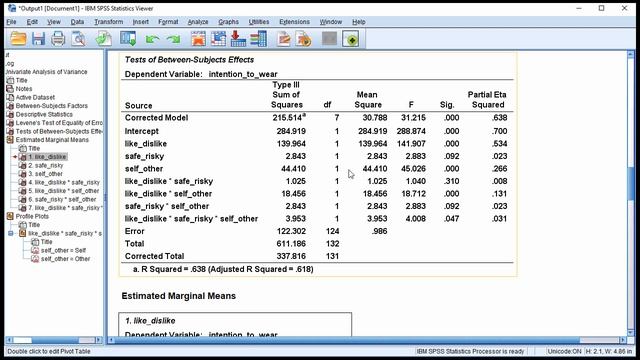Viewport: 640px width, 360px height.
Task: Select Tests of Between-Subjects Effects outline item
Action: pyautogui.click(x=59, y=131)
